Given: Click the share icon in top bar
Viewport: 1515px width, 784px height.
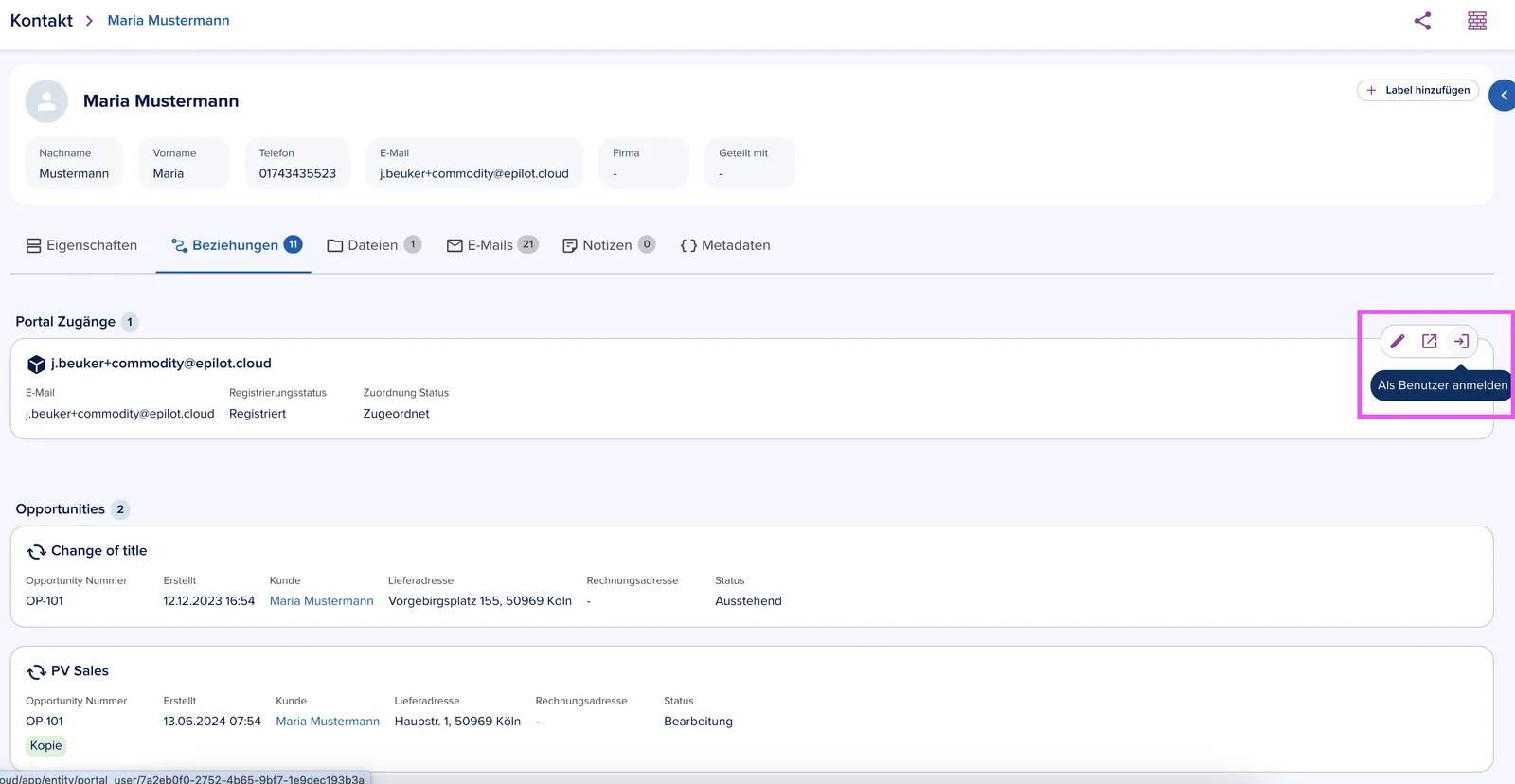Looking at the screenshot, I should coord(1422,21).
